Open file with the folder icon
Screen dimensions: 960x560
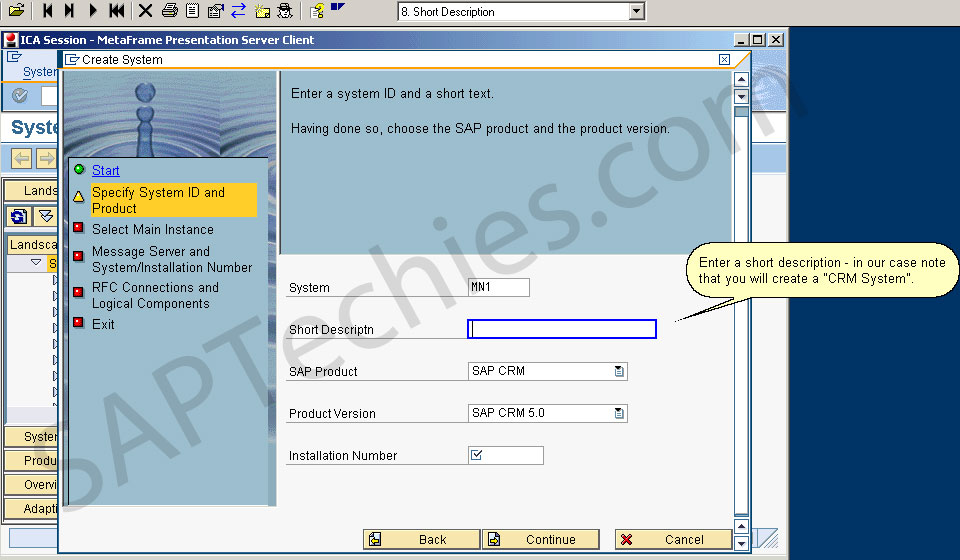click(17, 10)
